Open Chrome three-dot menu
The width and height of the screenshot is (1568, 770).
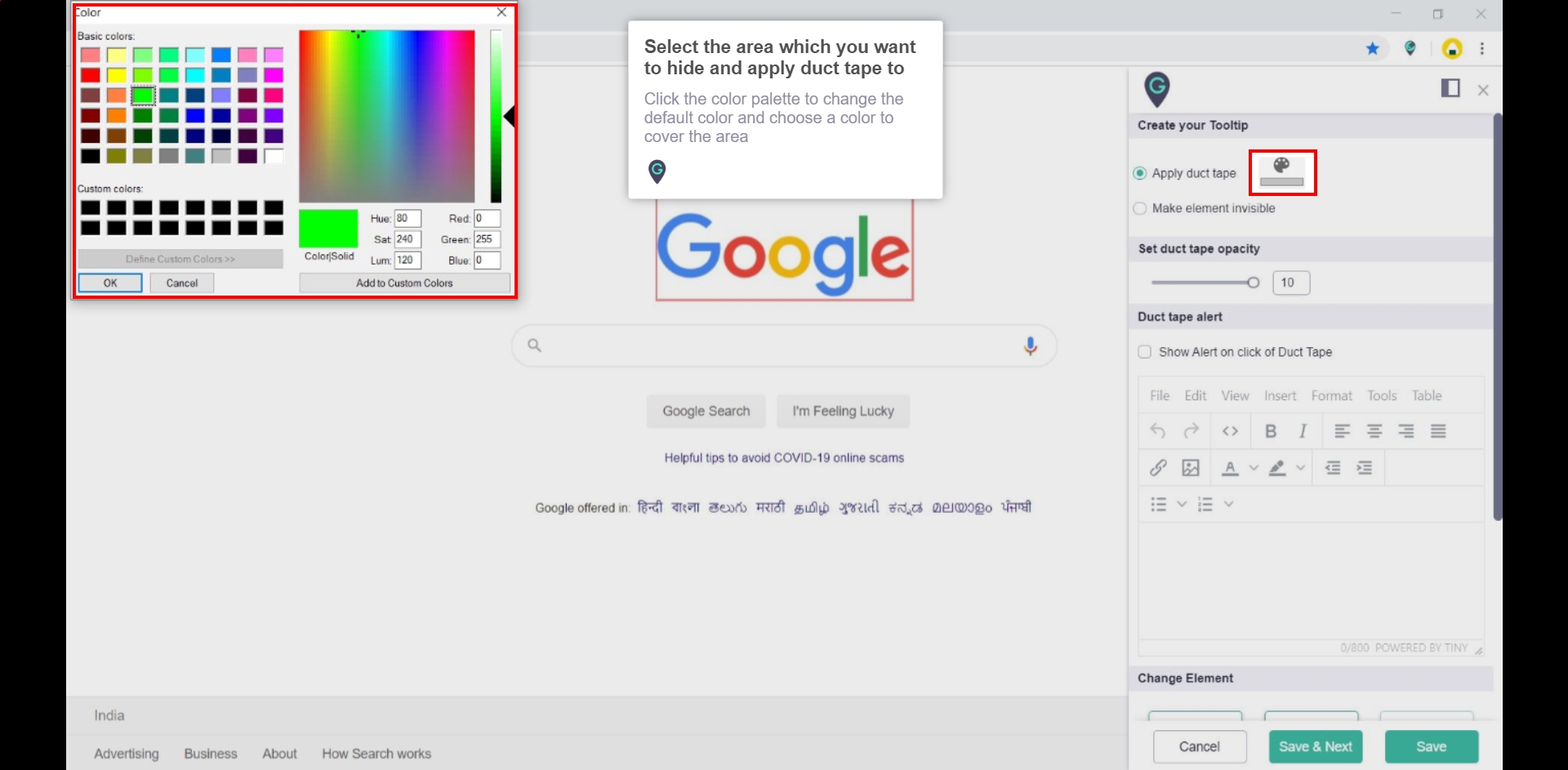tap(1482, 49)
